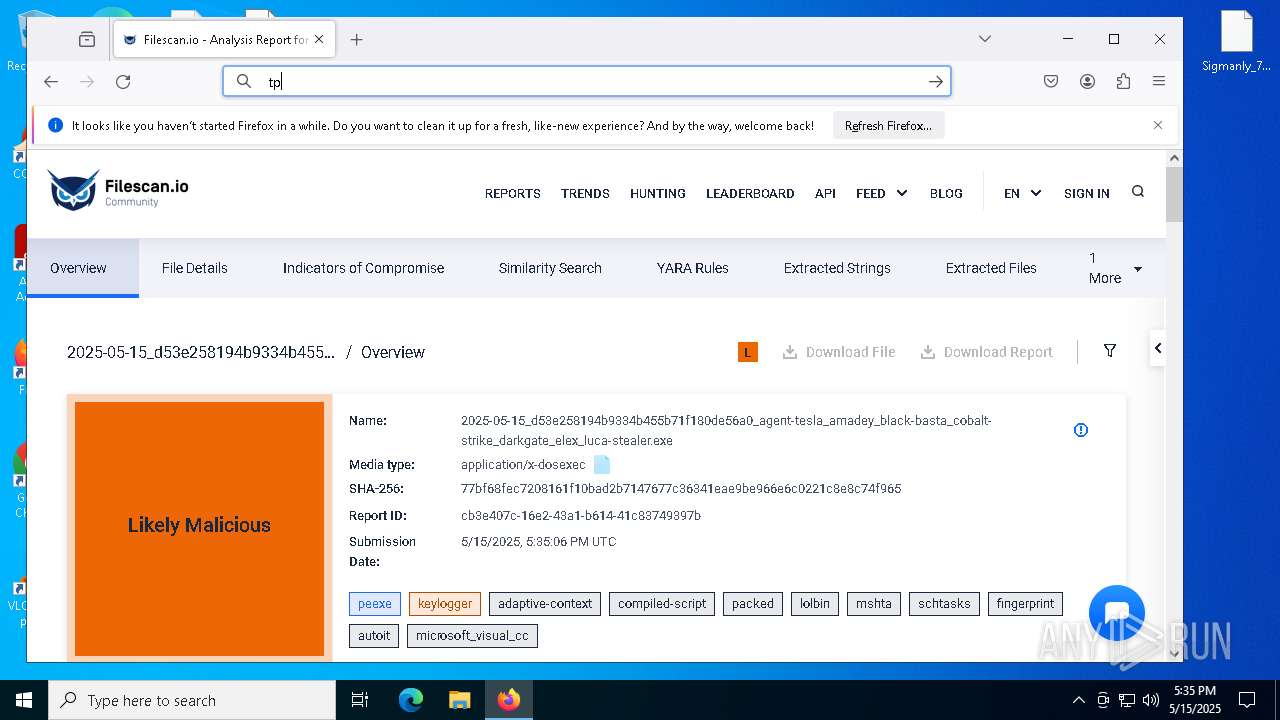This screenshot has height=720, width=1280.
Task: Open Task View on taskbar
Action: (360, 700)
